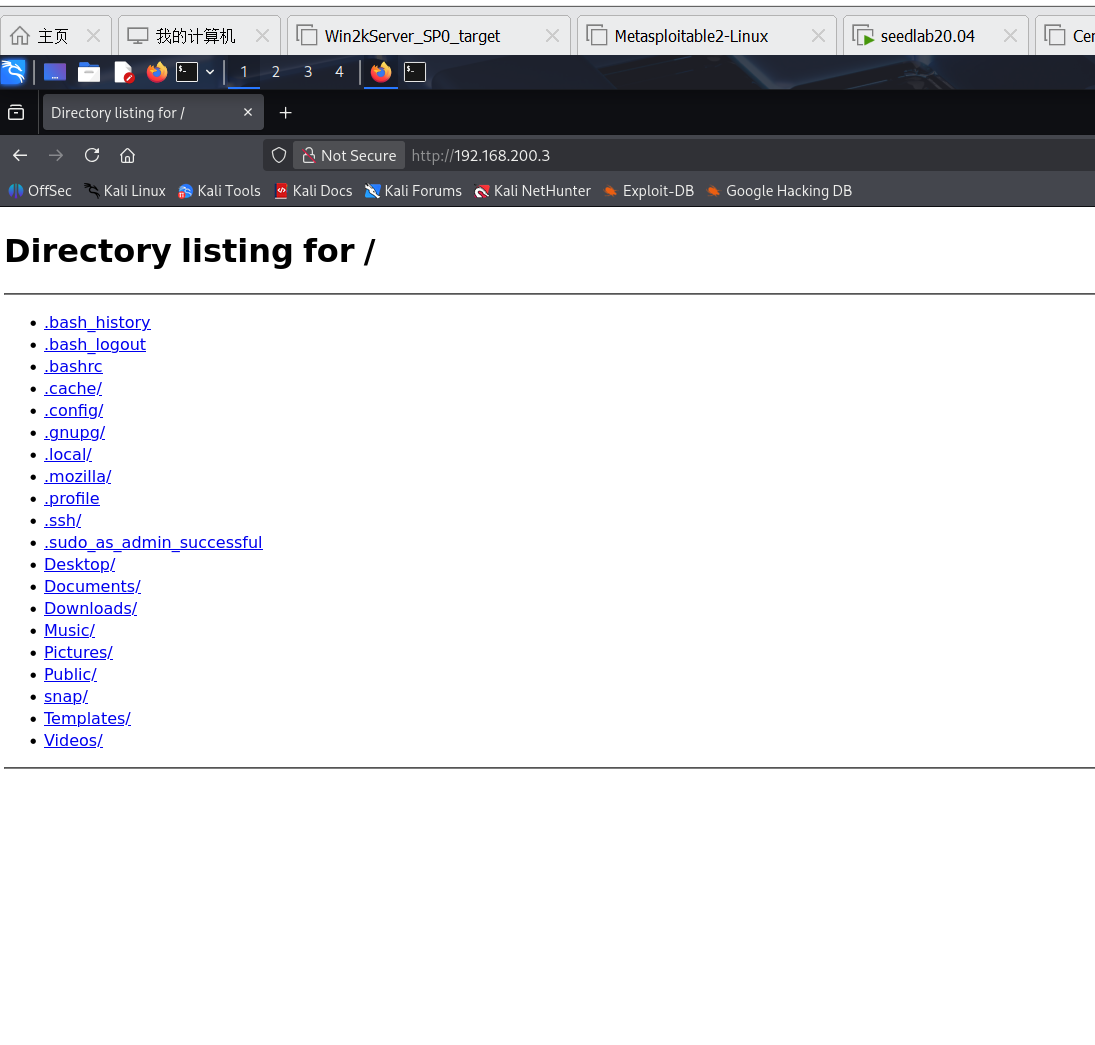
Task: Switch to workspace 2
Action: (276, 72)
